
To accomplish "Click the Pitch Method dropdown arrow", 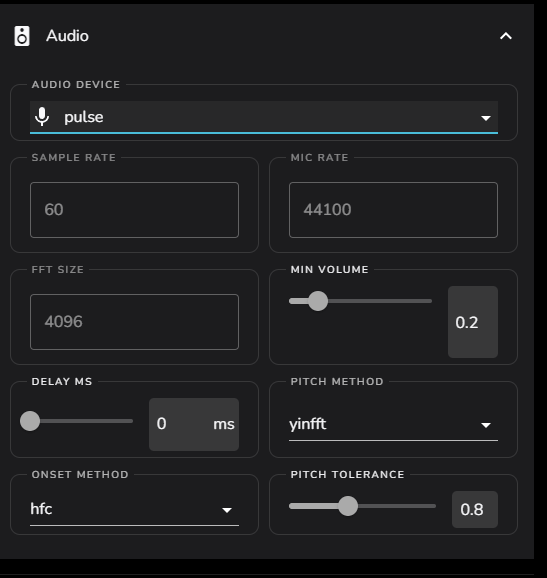I will tap(486, 425).
